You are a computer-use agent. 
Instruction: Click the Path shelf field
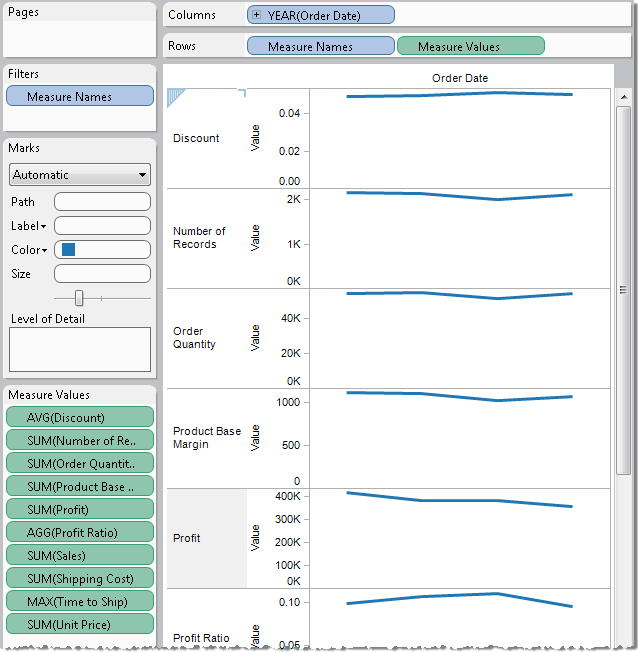pos(102,202)
